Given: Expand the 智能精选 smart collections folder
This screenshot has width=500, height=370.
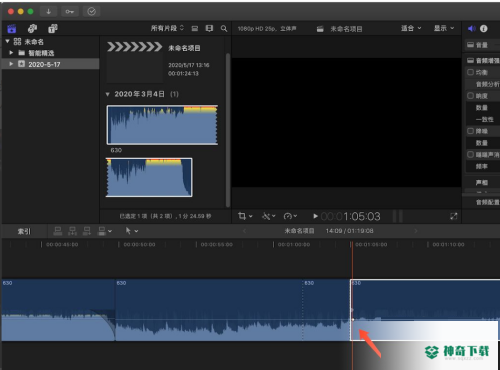Looking at the screenshot, I should tap(11, 53).
